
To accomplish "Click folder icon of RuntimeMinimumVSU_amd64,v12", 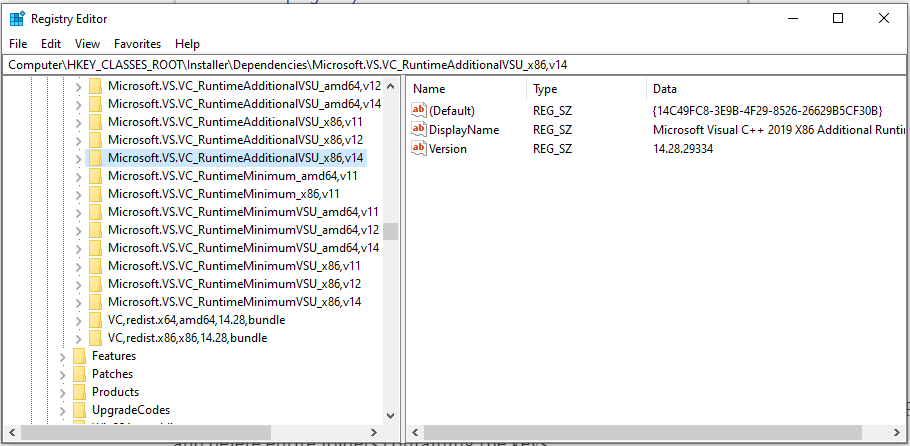I will [95, 230].
